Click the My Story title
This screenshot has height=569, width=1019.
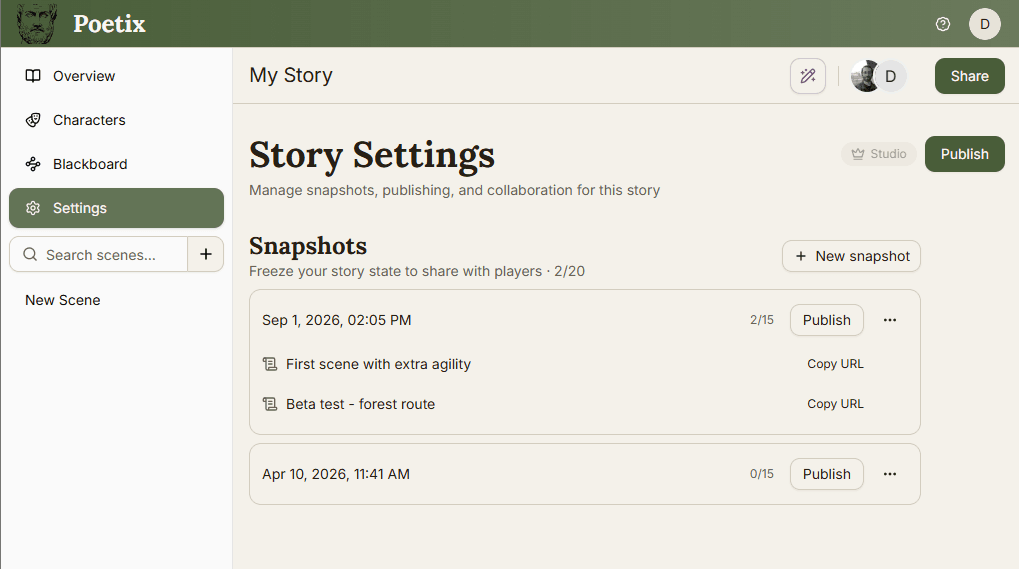click(x=291, y=75)
